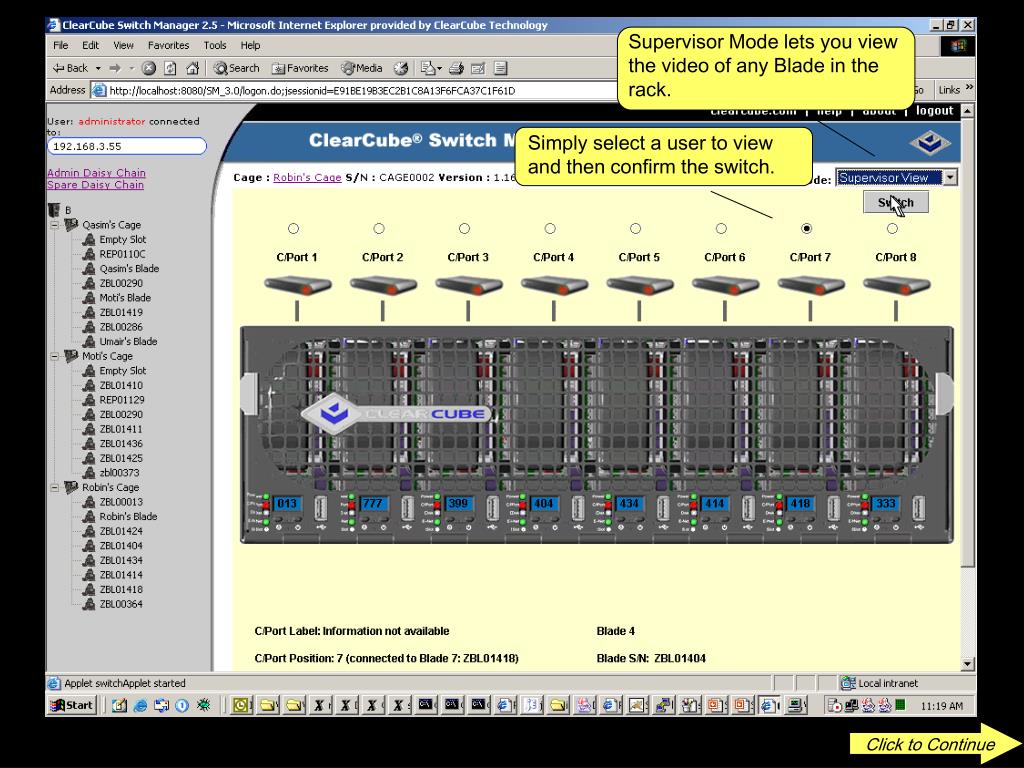Select the C/Port 8 radio button

click(x=892, y=229)
